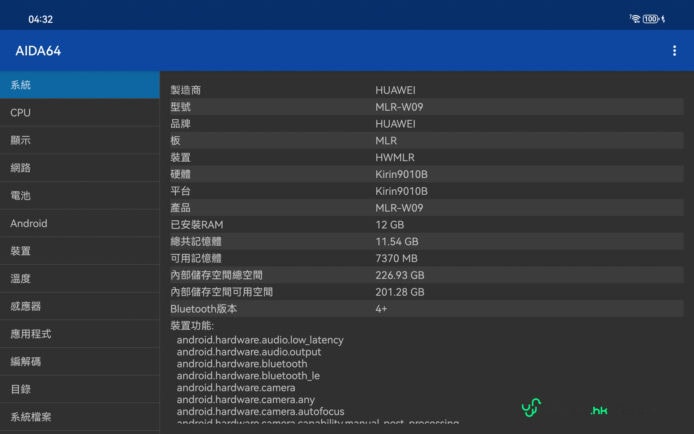This screenshot has width=694, height=434.
Task: Tap the 裝置功能 label
Action: click(x=192, y=326)
